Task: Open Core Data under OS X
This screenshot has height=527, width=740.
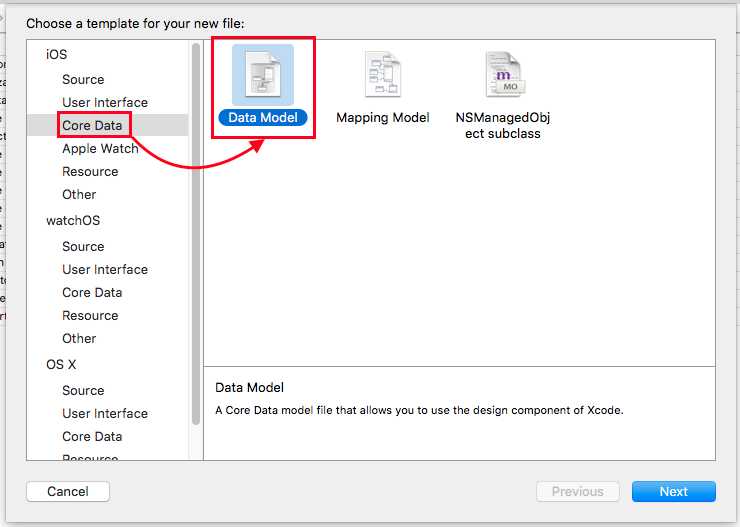Action: (x=92, y=436)
